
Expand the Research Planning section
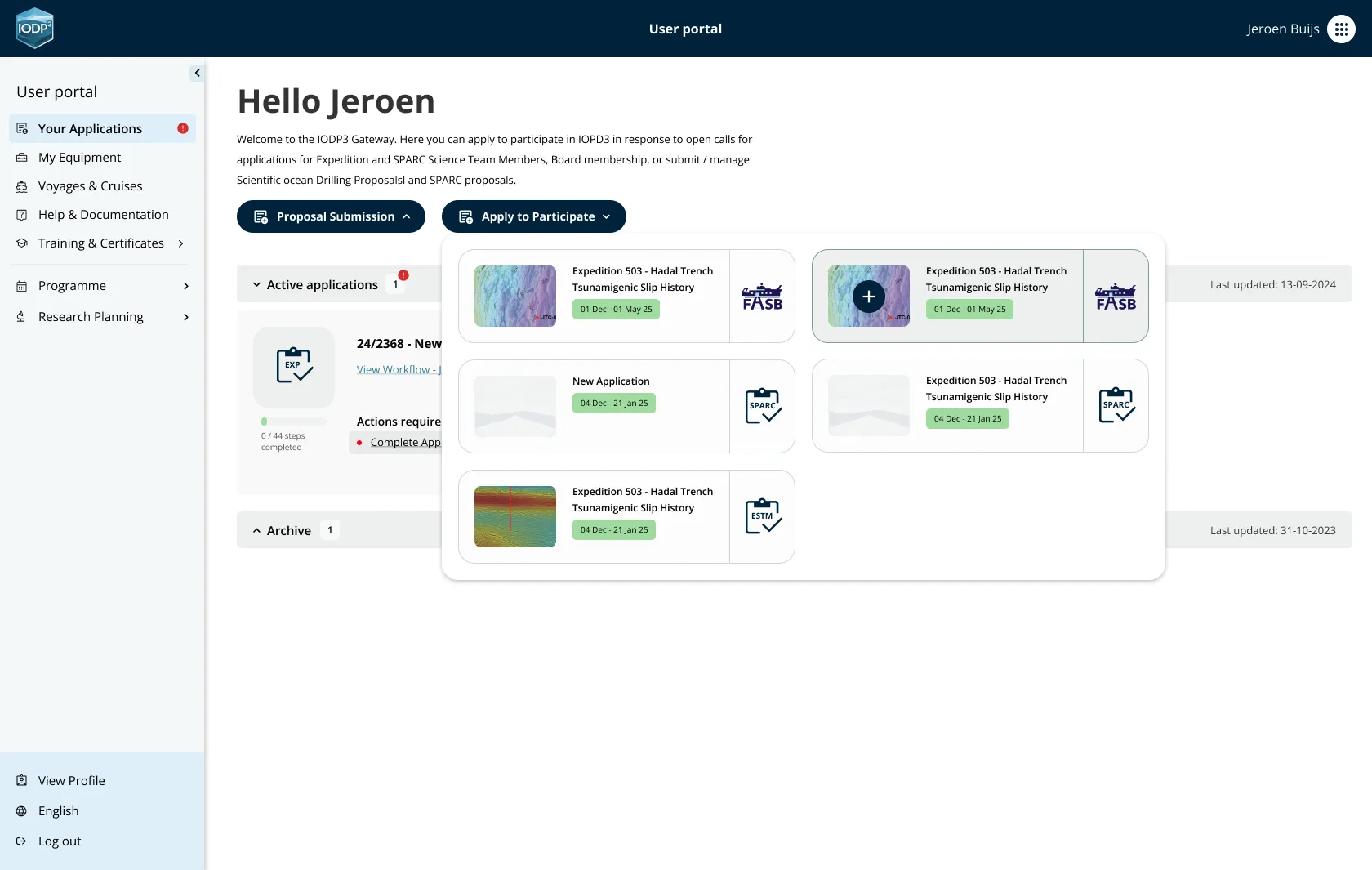(x=186, y=317)
